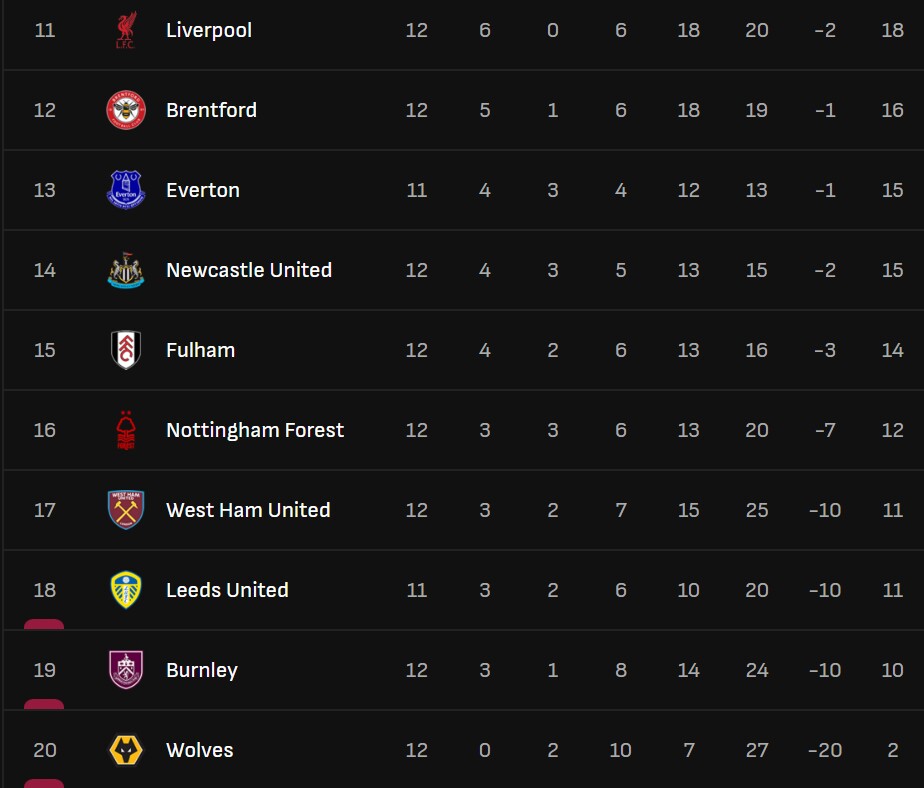Select the Everton crest icon
This screenshot has width=924, height=788.
coord(126,190)
